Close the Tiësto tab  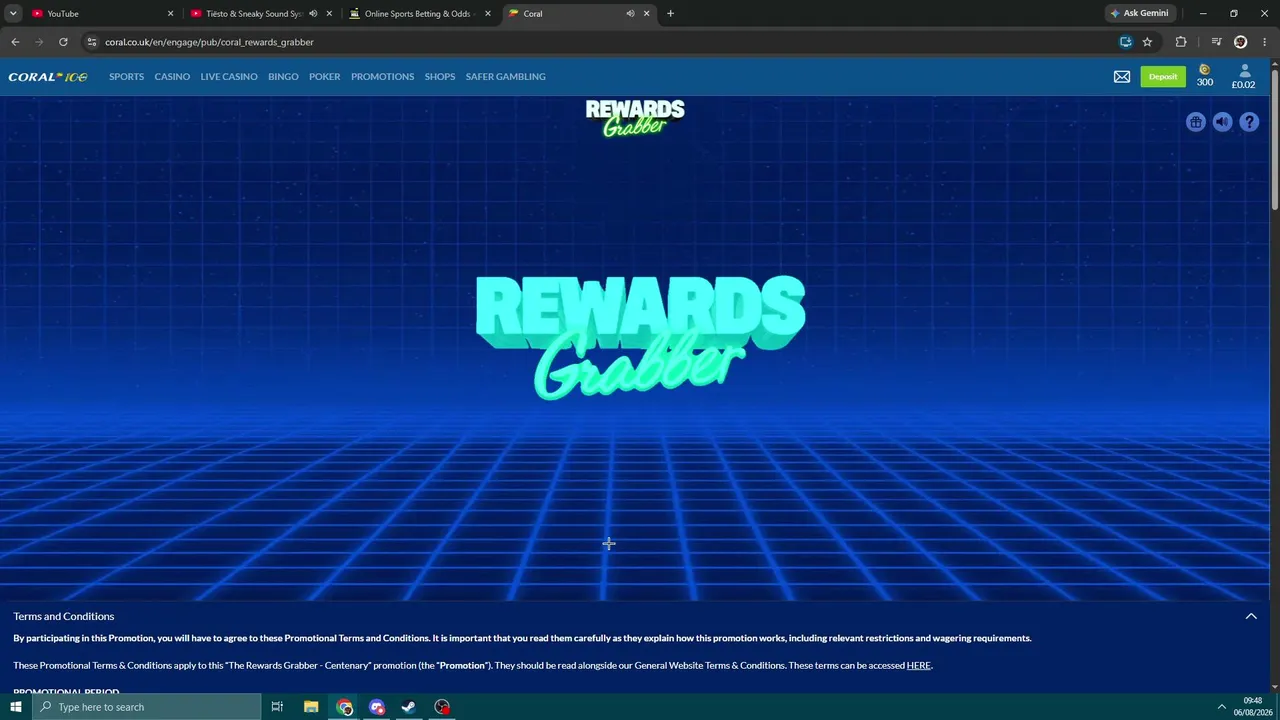click(329, 14)
